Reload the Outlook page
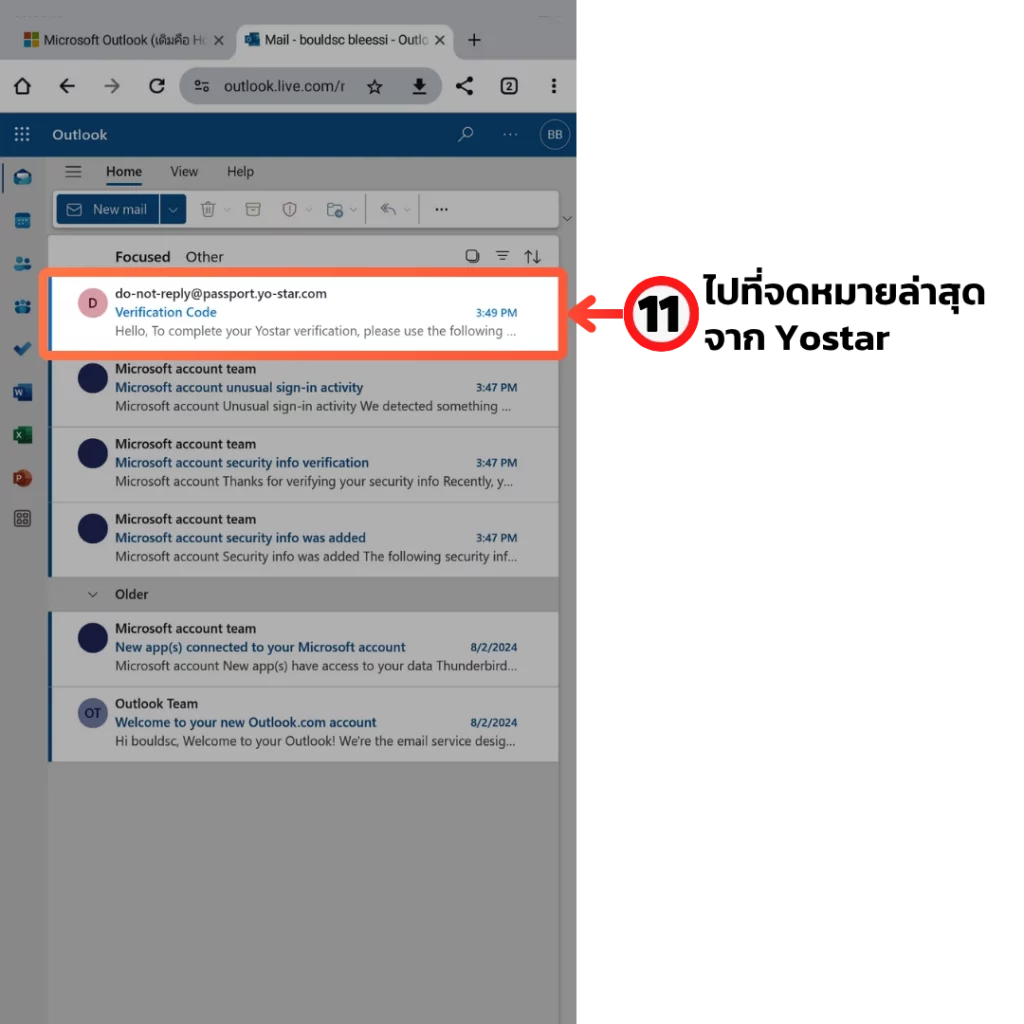The height and width of the screenshot is (1024, 1024). click(x=157, y=86)
